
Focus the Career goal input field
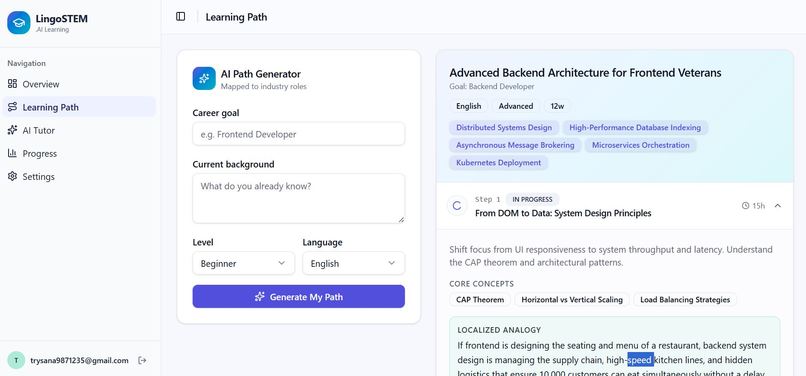(299, 134)
